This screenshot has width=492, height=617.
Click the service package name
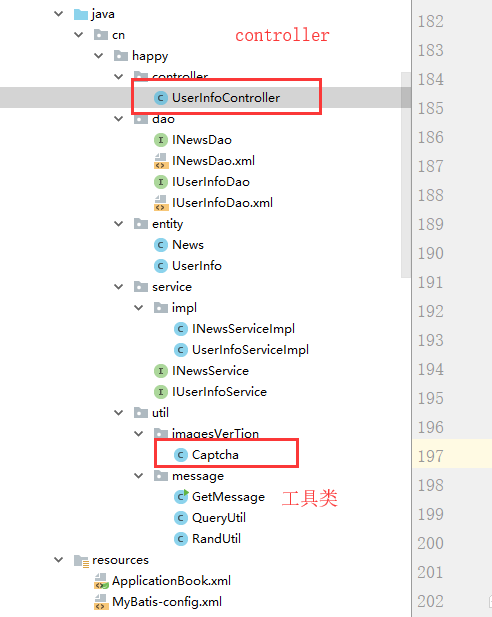pyautogui.click(x=172, y=286)
